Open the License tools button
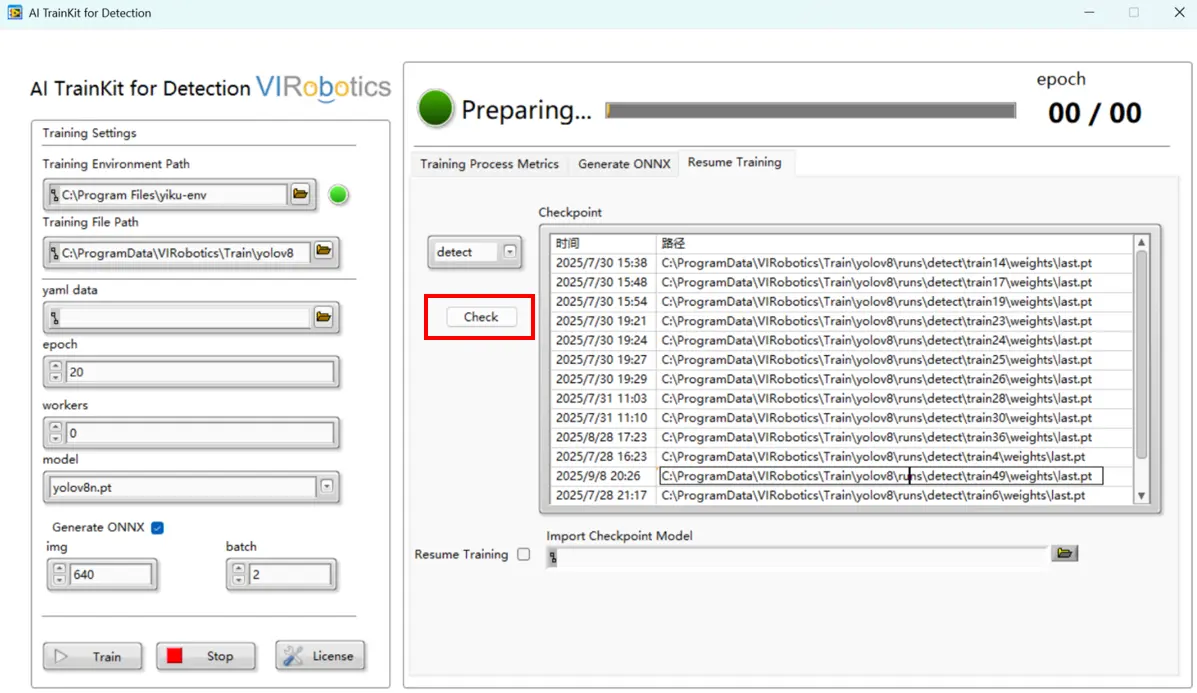Viewport: 1197px width, 693px height. click(x=320, y=656)
